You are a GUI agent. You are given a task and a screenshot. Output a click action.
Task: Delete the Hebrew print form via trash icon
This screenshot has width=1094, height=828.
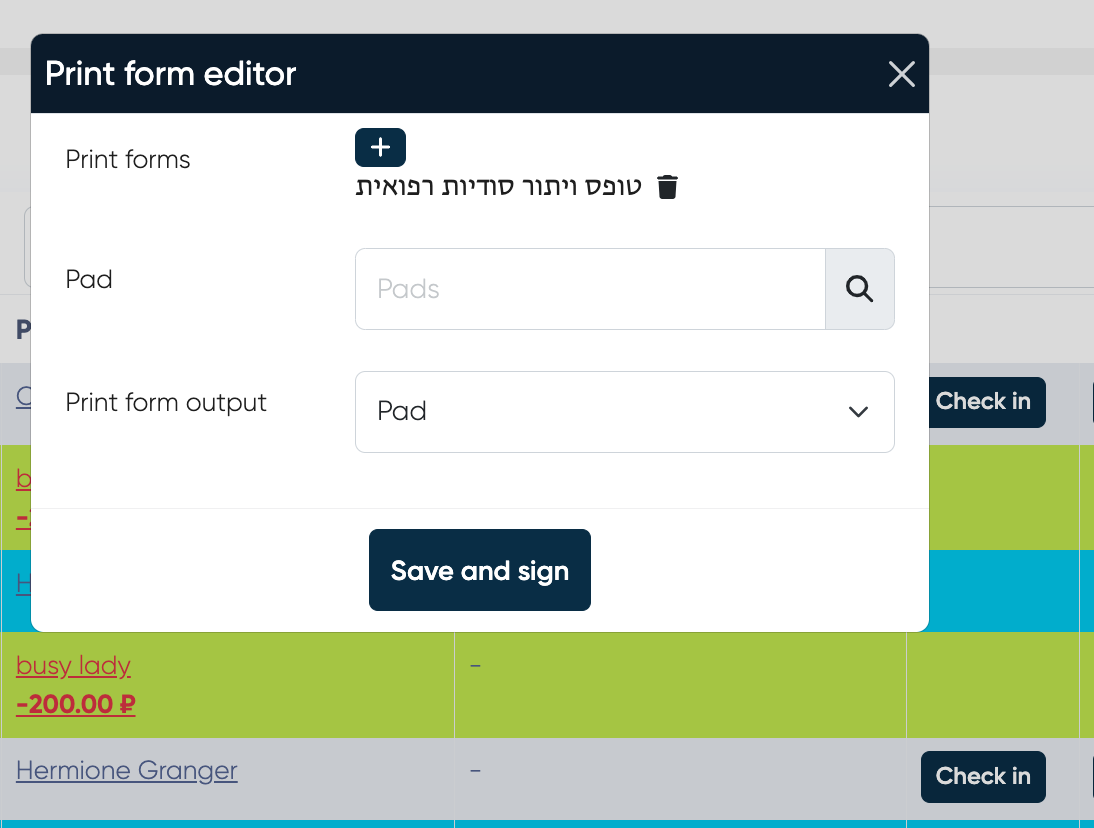[x=668, y=187]
